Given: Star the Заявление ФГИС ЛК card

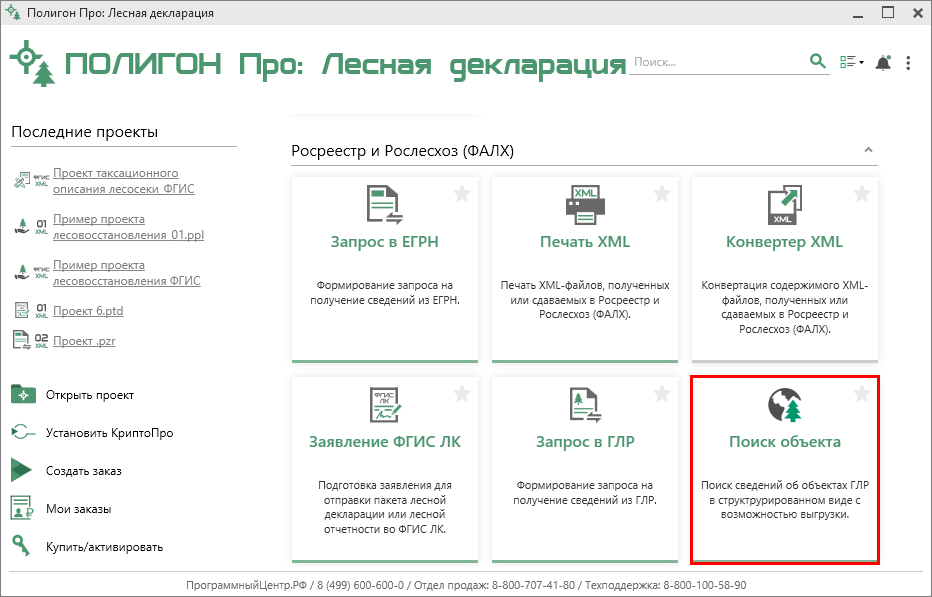Looking at the screenshot, I should tap(462, 393).
